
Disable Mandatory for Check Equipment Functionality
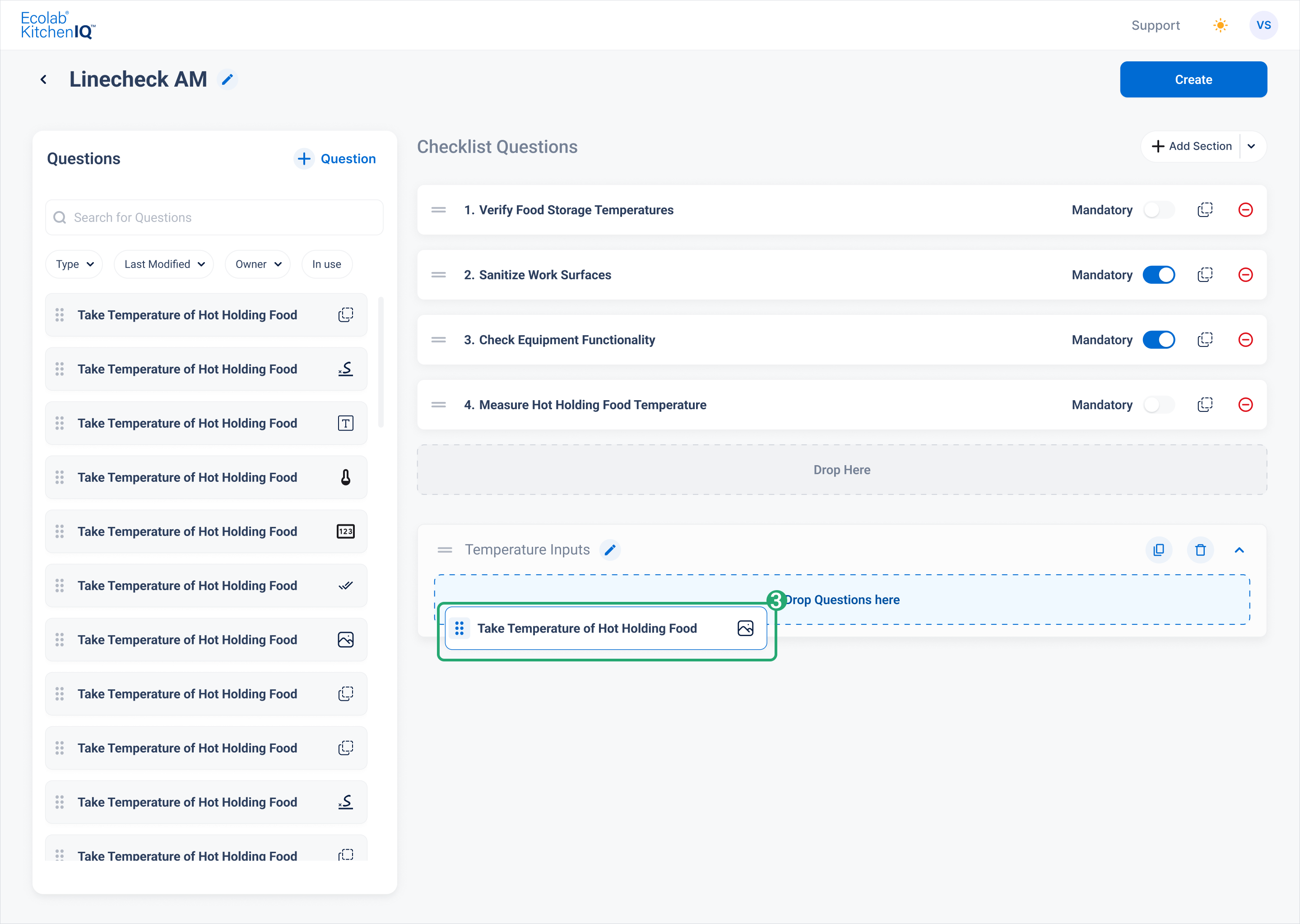[x=1159, y=340]
